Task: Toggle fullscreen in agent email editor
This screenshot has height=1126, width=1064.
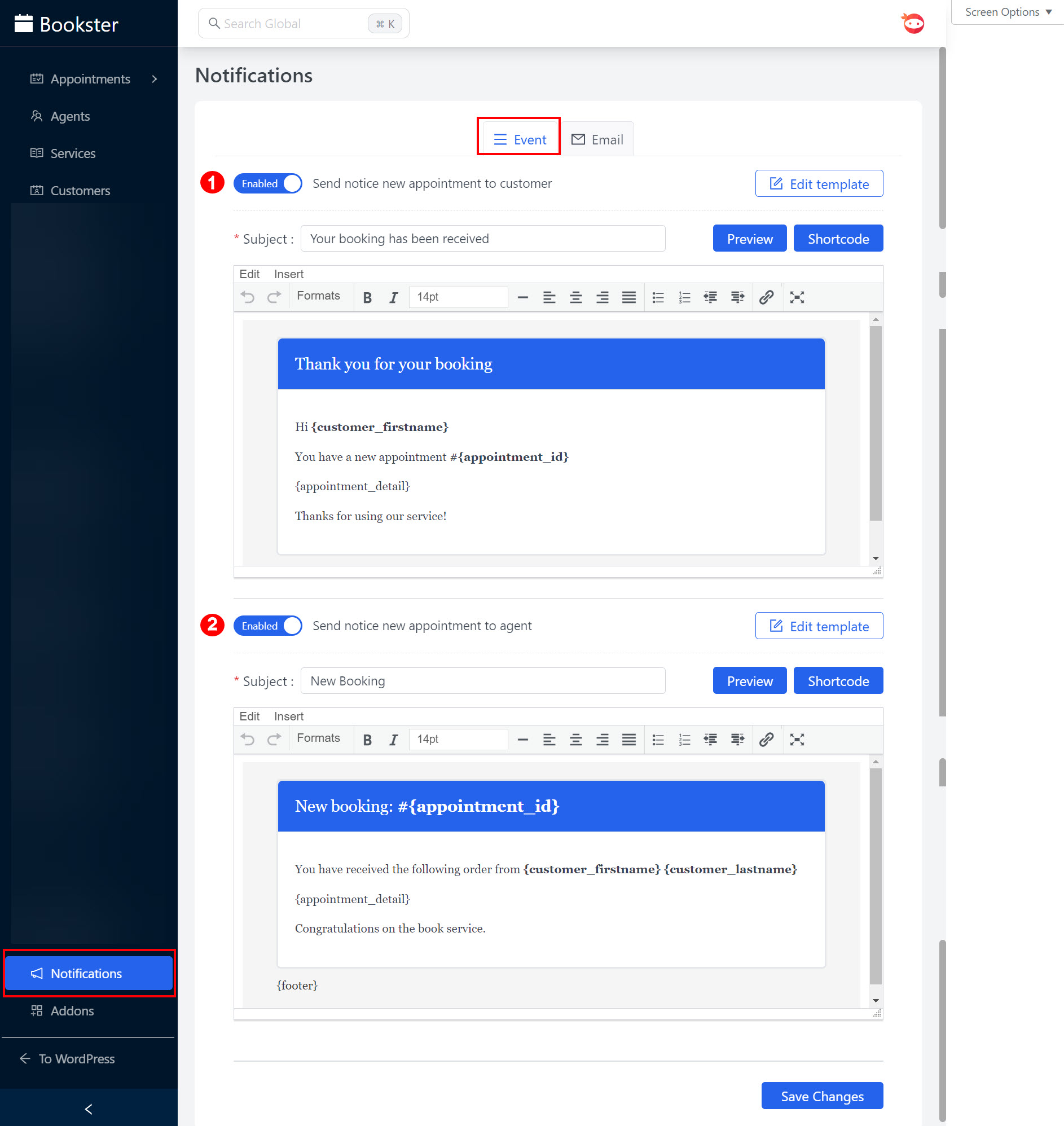Action: point(797,739)
